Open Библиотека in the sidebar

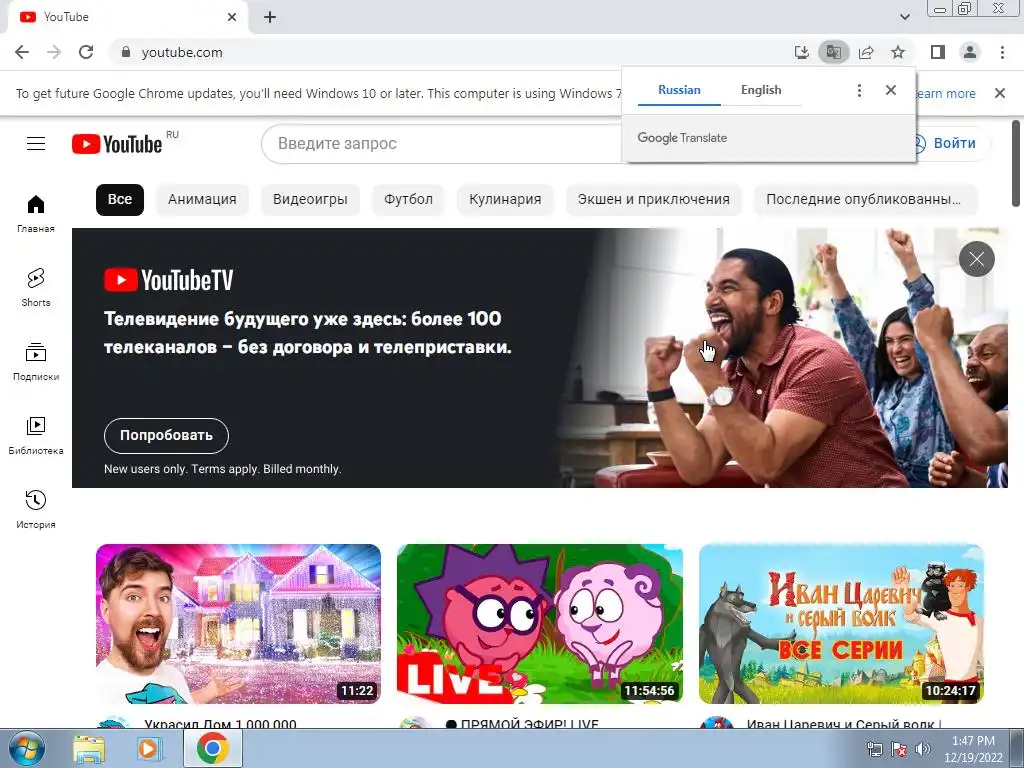36,436
